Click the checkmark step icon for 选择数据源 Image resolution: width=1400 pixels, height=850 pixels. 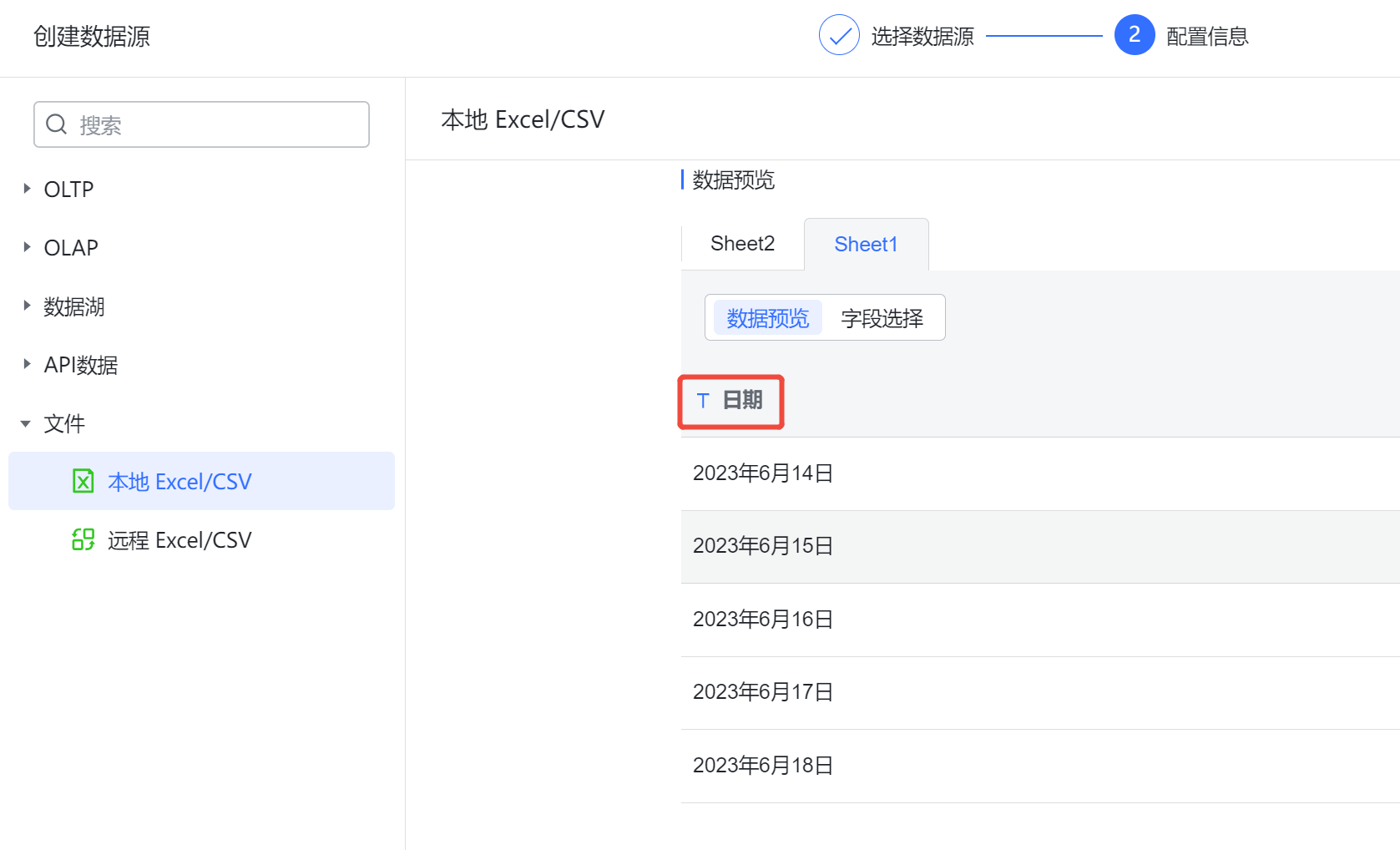[839, 35]
